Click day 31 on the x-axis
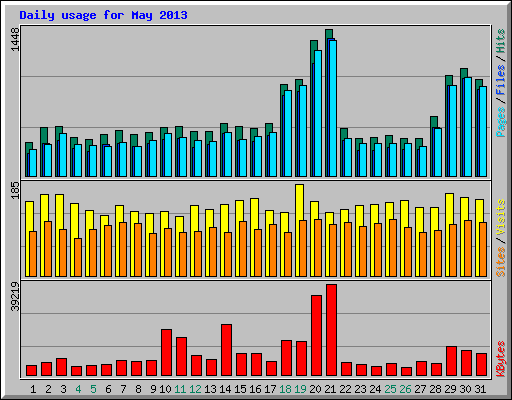 tap(480, 389)
